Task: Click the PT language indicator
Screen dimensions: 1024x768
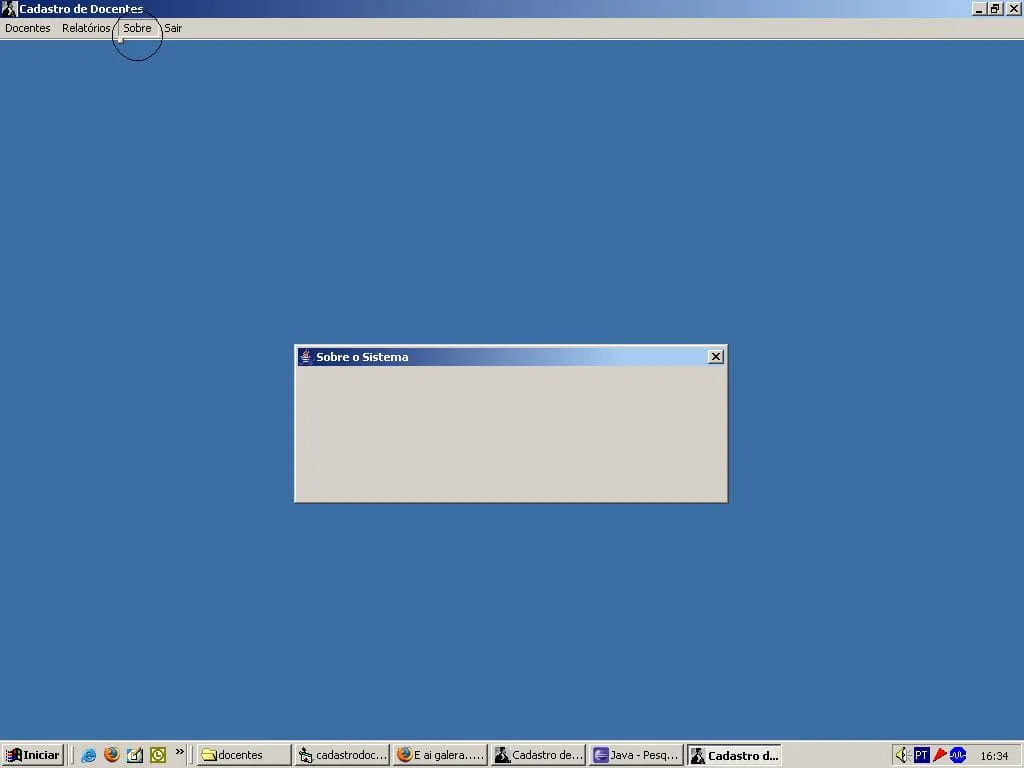Action: [921, 755]
